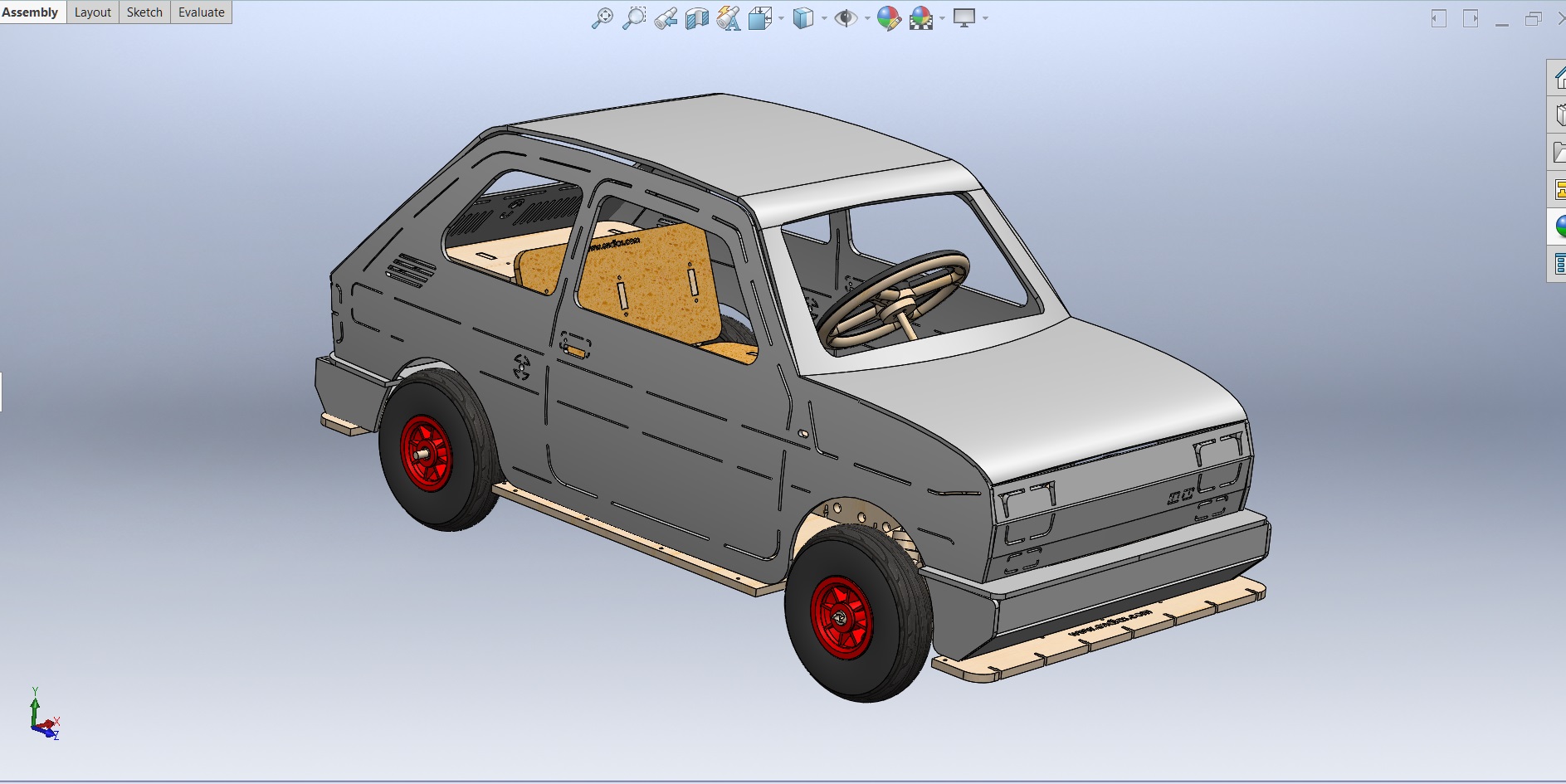Click the Zoom to Fit icon
Image resolution: width=1566 pixels, height=784 pixels.
pos(602,18)
